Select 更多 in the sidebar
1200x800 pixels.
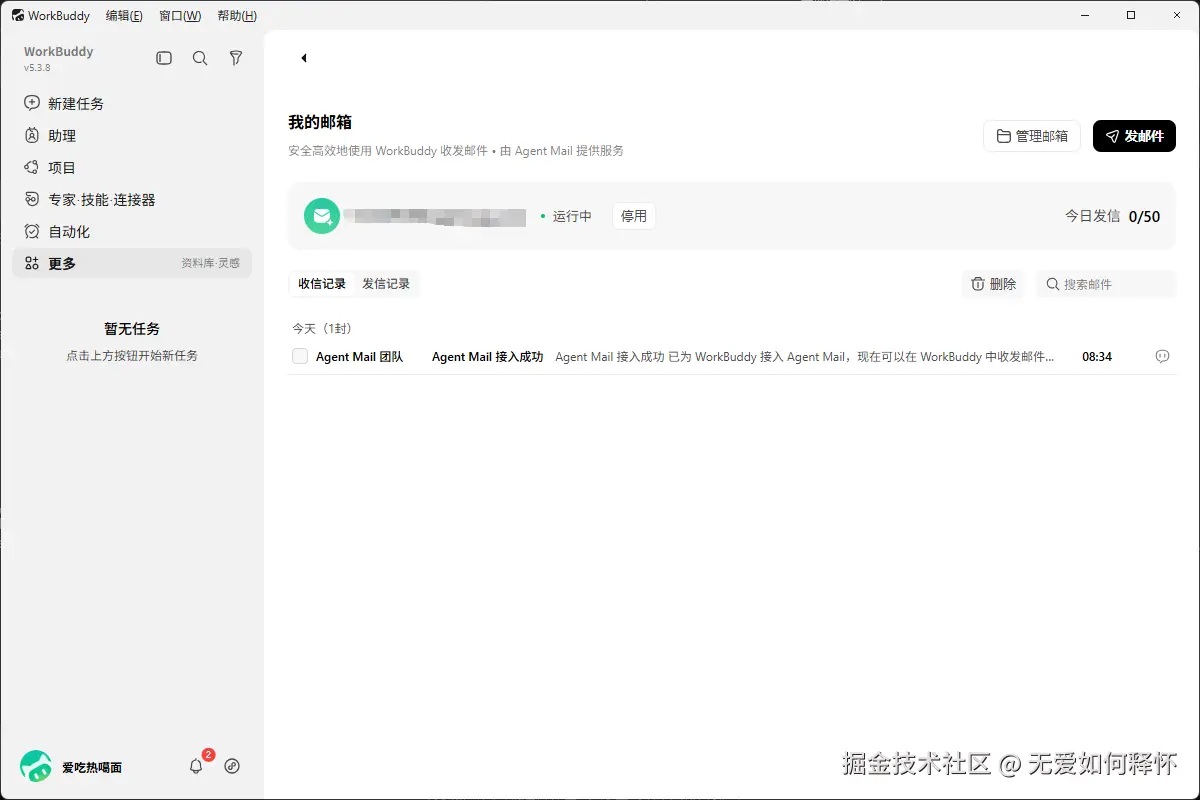click(x=132, y=263)
